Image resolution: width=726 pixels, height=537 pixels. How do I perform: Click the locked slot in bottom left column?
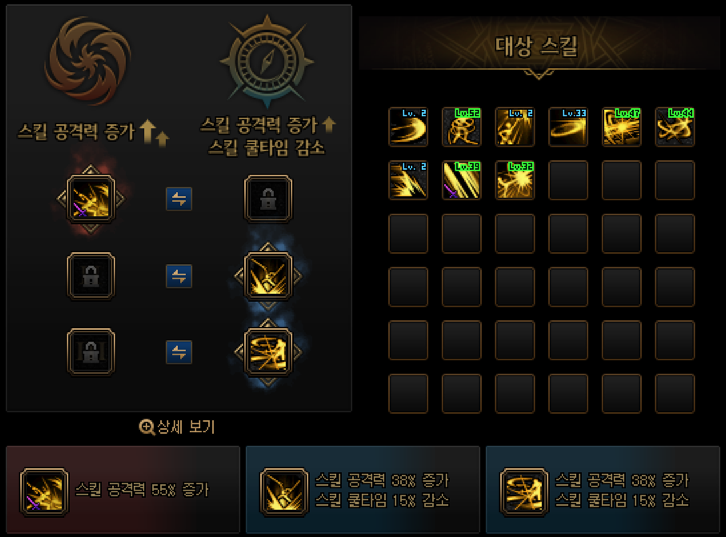(91, 352)
